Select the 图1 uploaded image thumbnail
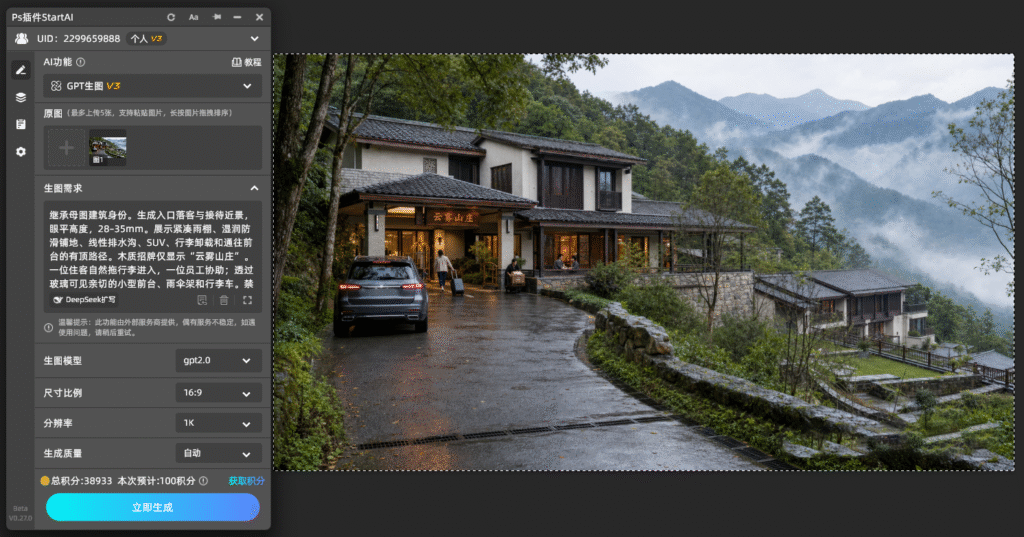The height and width of the screenshot is (537, 1024). tap(108, 150)
